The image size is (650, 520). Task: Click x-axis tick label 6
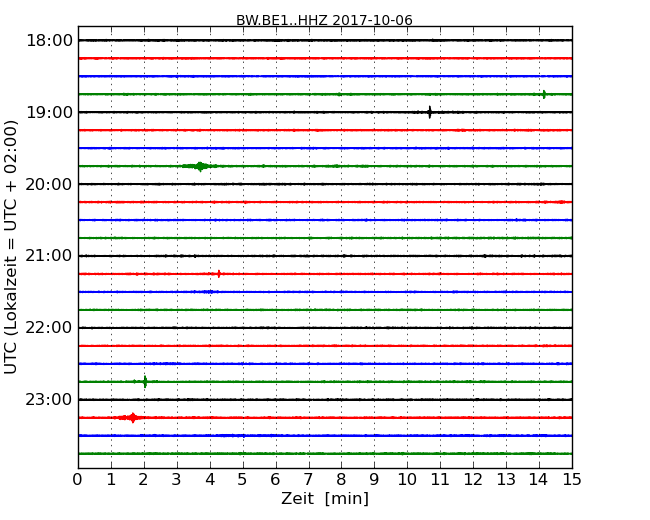point(275,479)
